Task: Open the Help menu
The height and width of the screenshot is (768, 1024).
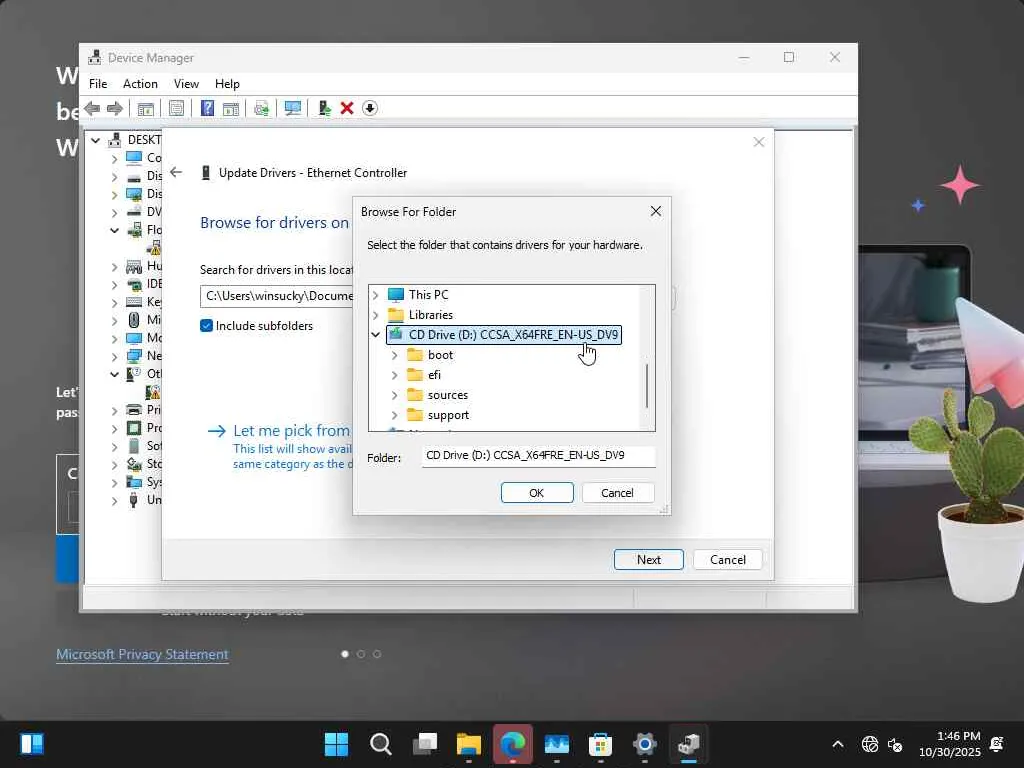Action: [x=227, y=84]
